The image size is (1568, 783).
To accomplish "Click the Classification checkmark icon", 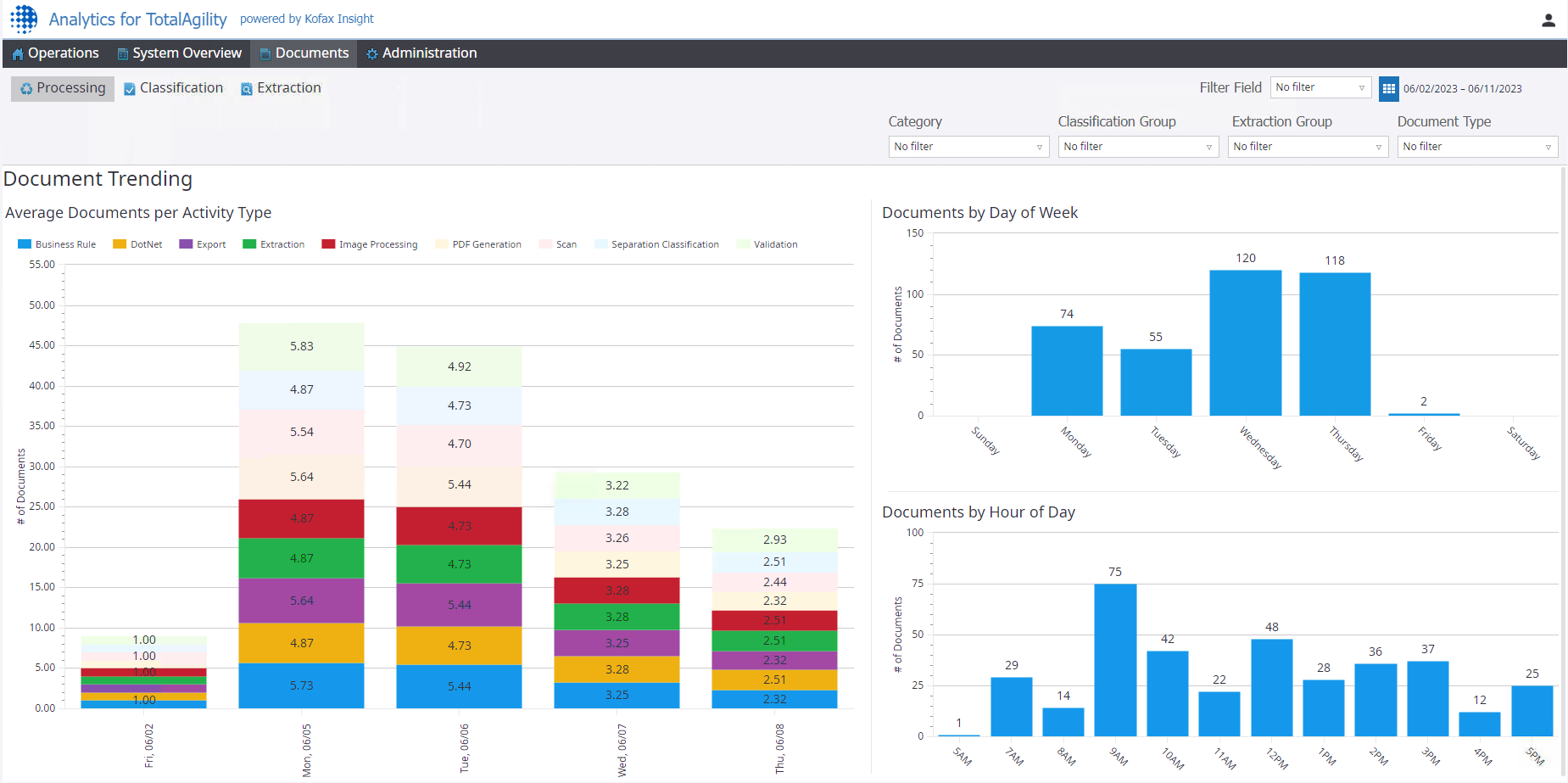I will click(130, 89).
